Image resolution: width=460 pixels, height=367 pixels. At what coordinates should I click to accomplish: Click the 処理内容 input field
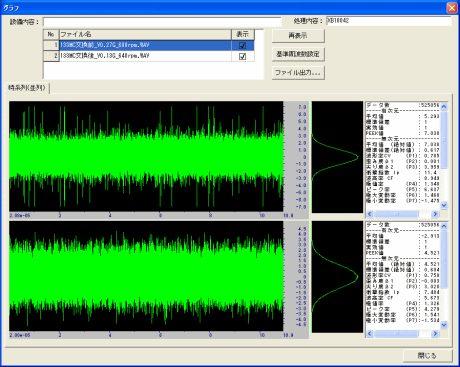coord(389,21)
